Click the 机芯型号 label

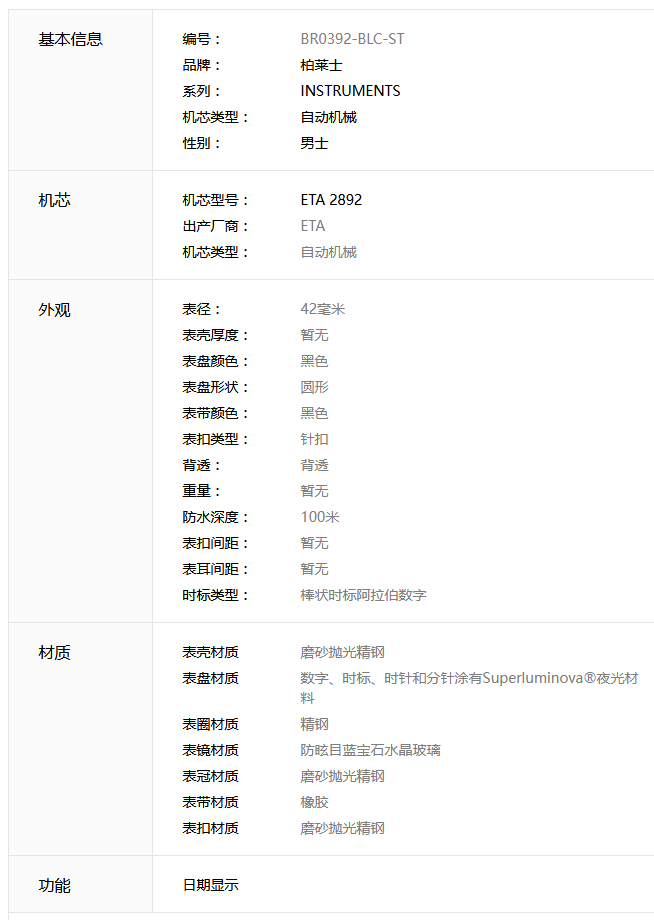215,200
